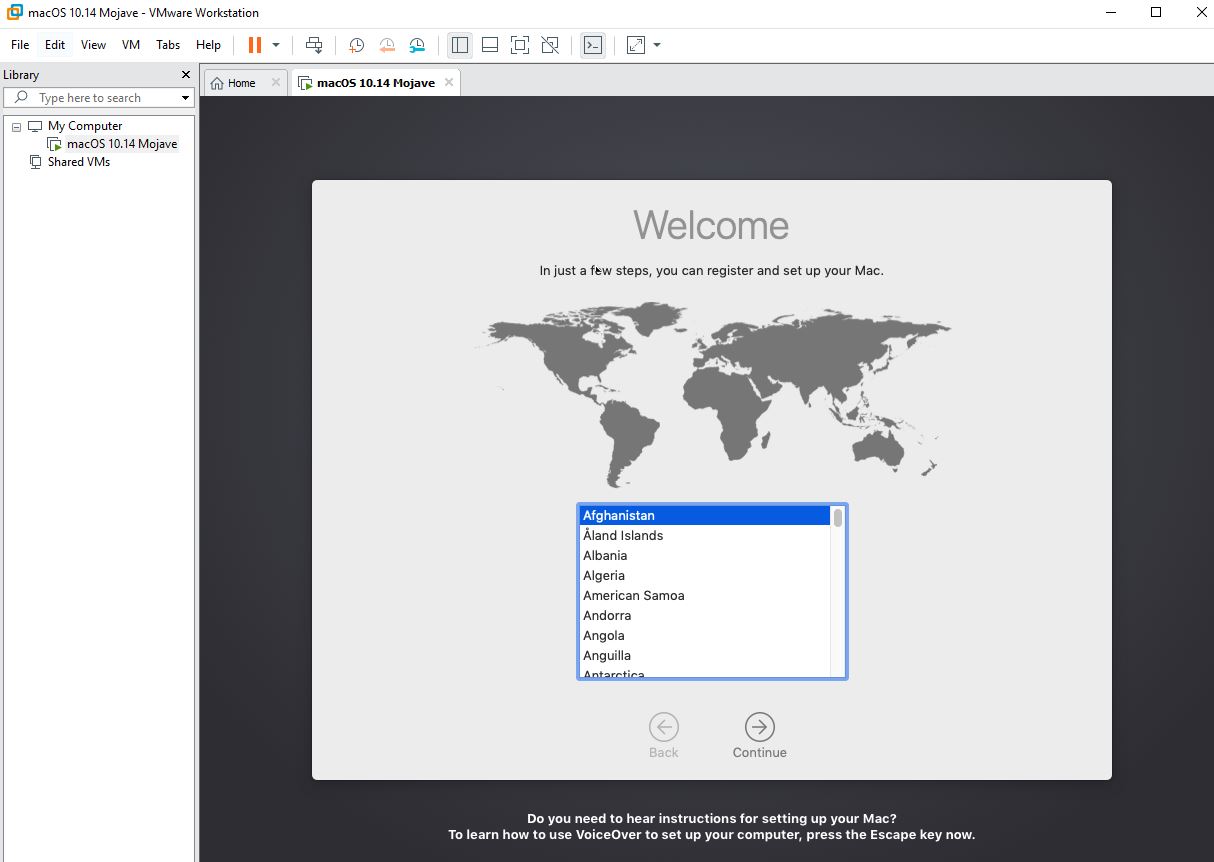Select Algeria in the country list

coord(604,575)
